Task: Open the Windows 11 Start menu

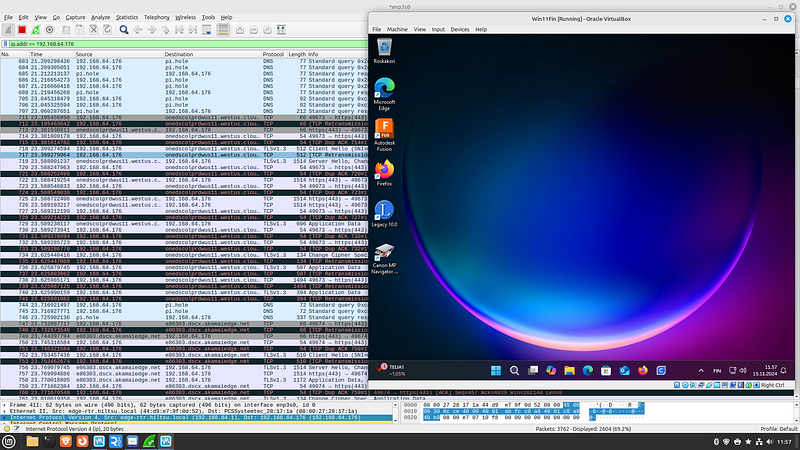Action: (x=496, y=371)
